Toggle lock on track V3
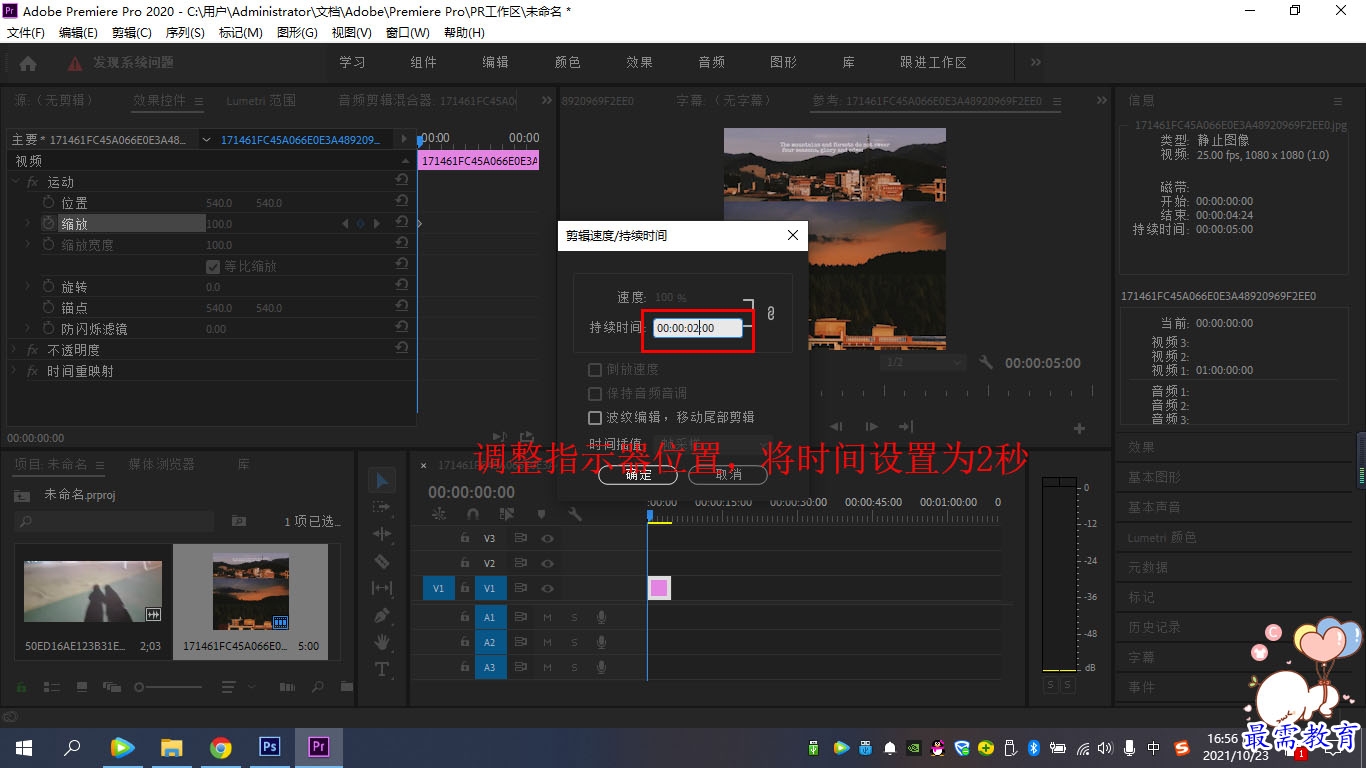 click(x=464, y=538)
